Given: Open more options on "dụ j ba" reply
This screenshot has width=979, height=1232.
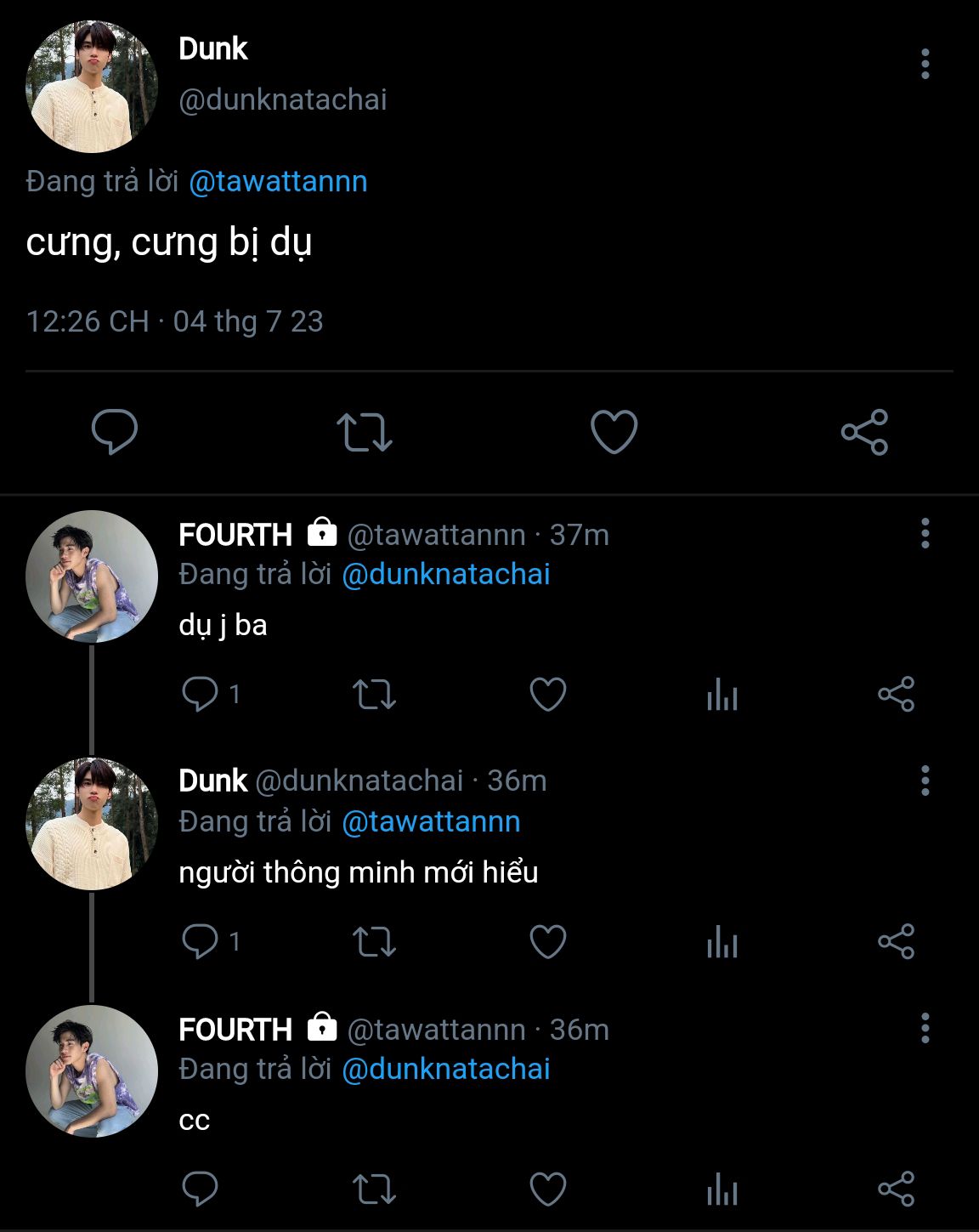Looking at the screenshot, I should point(925,534).
